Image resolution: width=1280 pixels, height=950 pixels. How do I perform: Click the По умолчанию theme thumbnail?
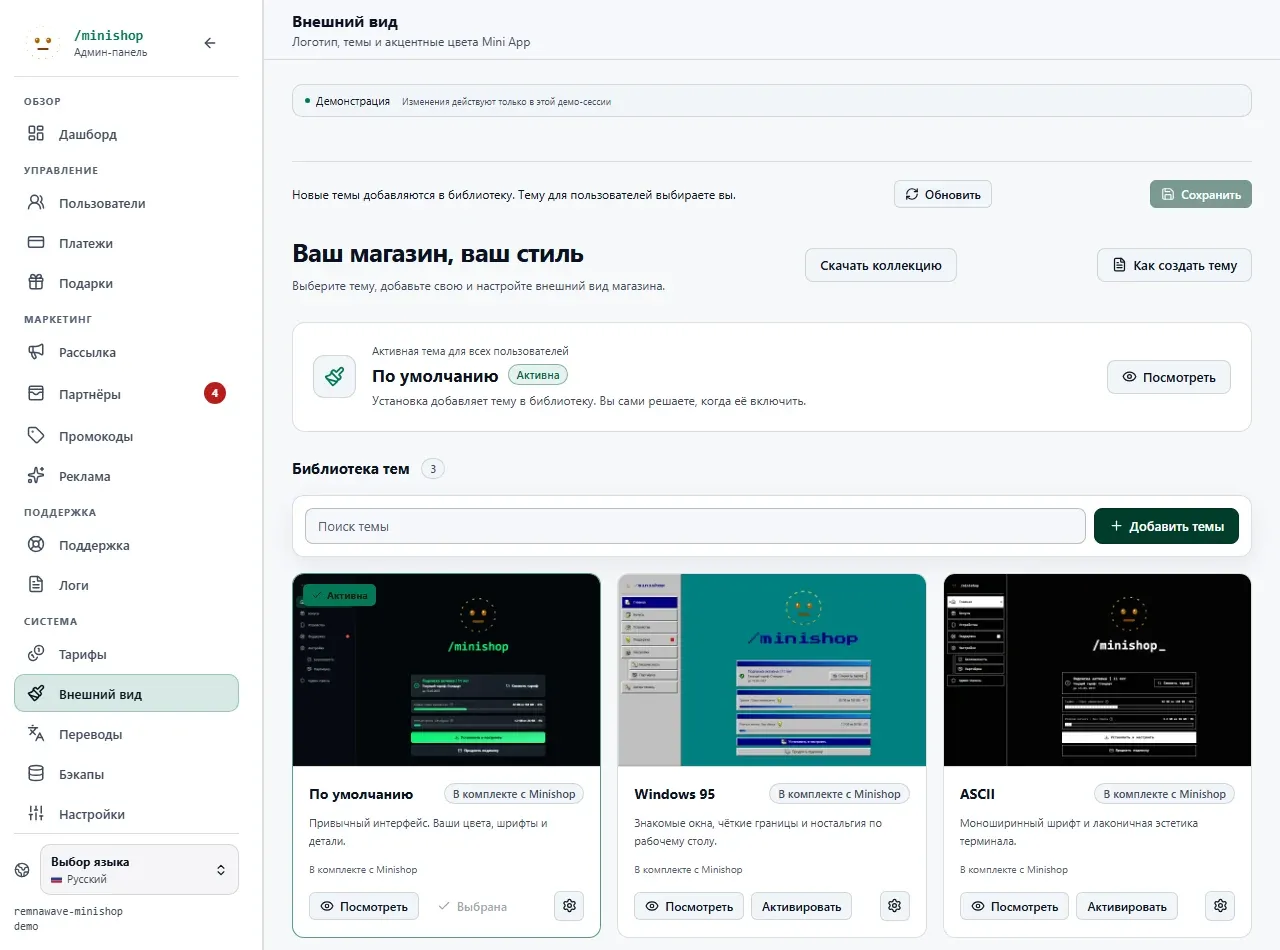pos(446,670)
